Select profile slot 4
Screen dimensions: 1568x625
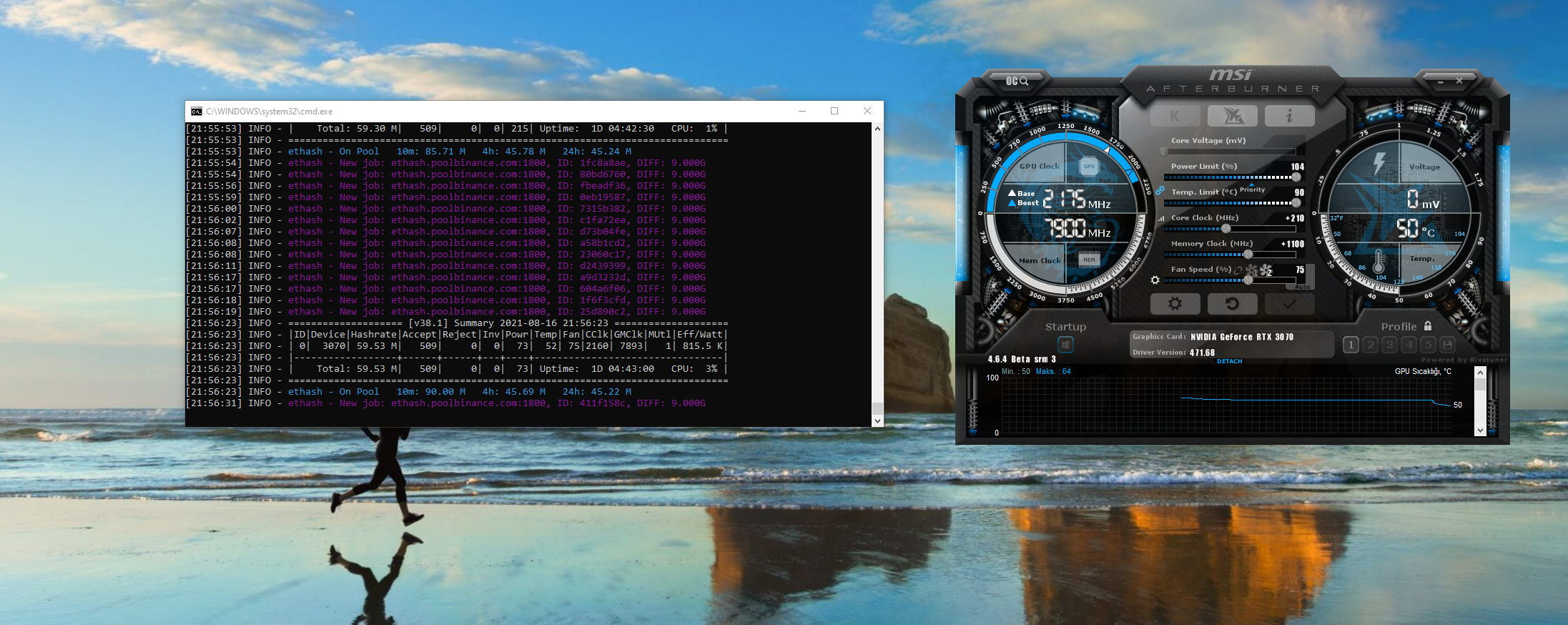1409,345
